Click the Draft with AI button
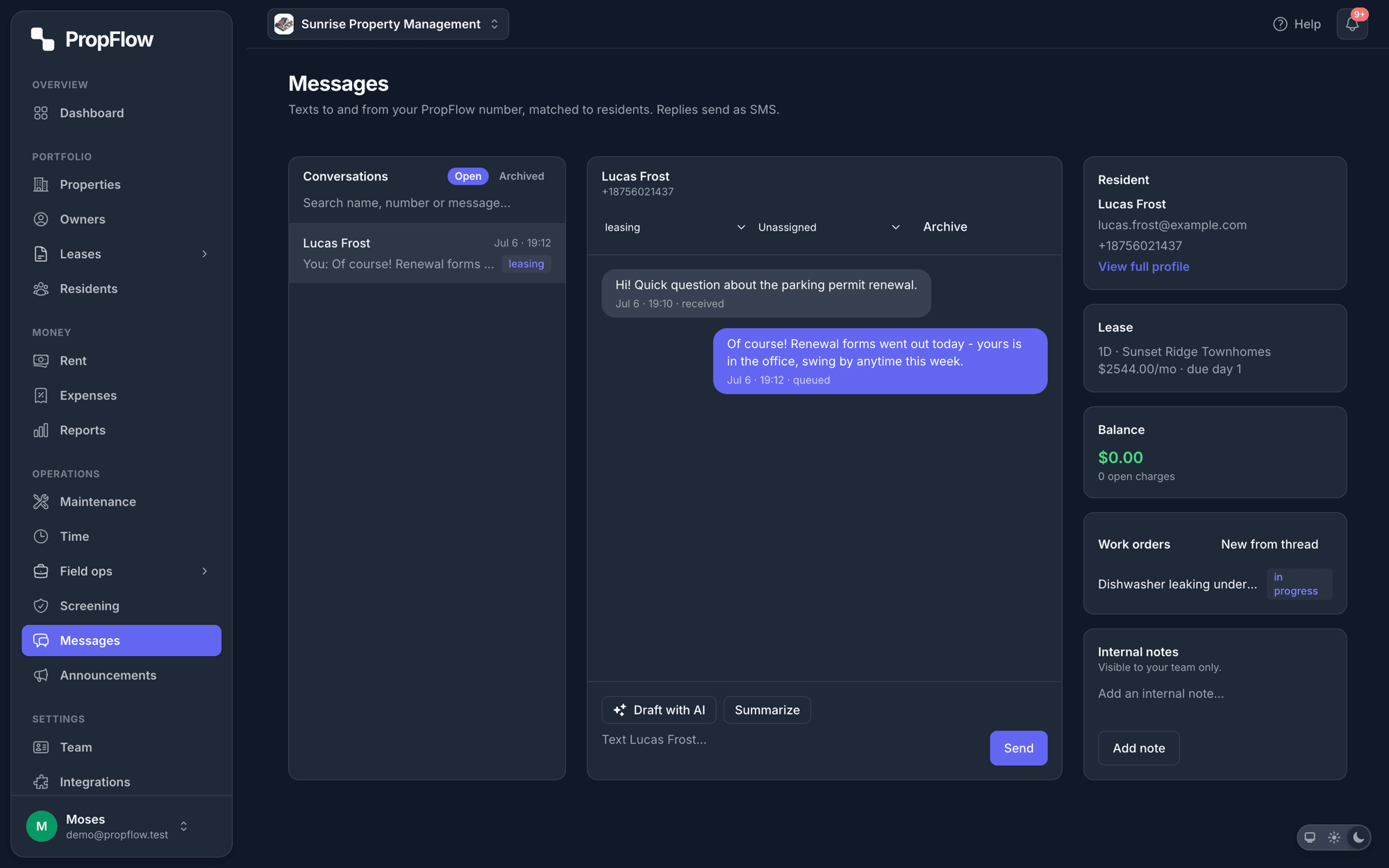Viewport: 1389px width, 868px height. 658,710
